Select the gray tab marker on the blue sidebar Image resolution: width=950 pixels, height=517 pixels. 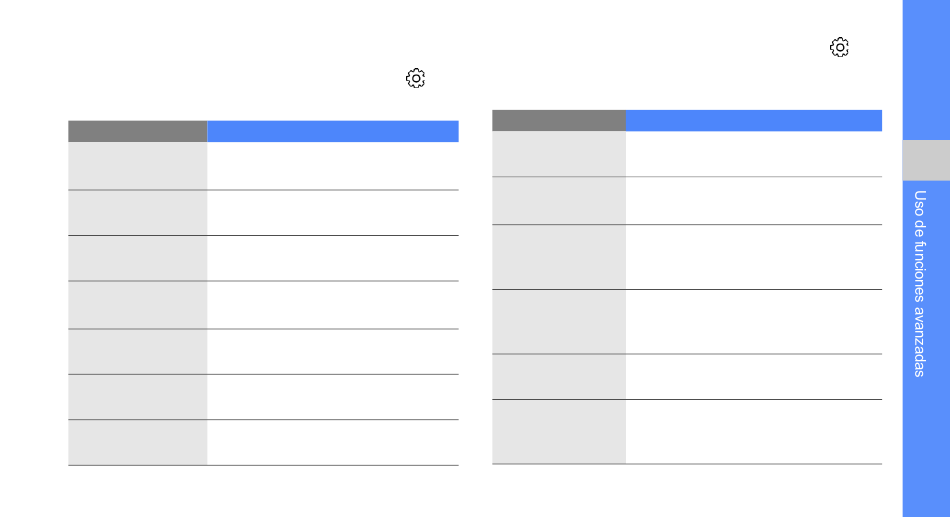(x=926, y=159)
